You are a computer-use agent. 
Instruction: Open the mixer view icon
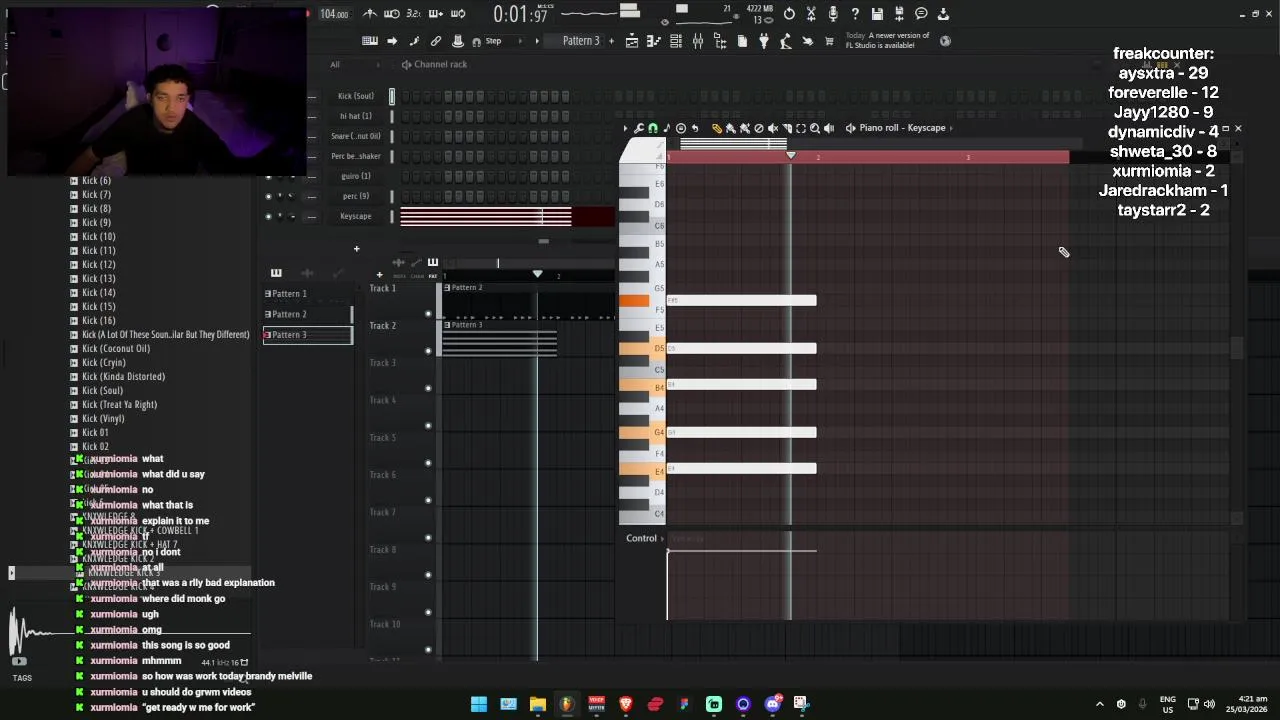click(698, 41)
